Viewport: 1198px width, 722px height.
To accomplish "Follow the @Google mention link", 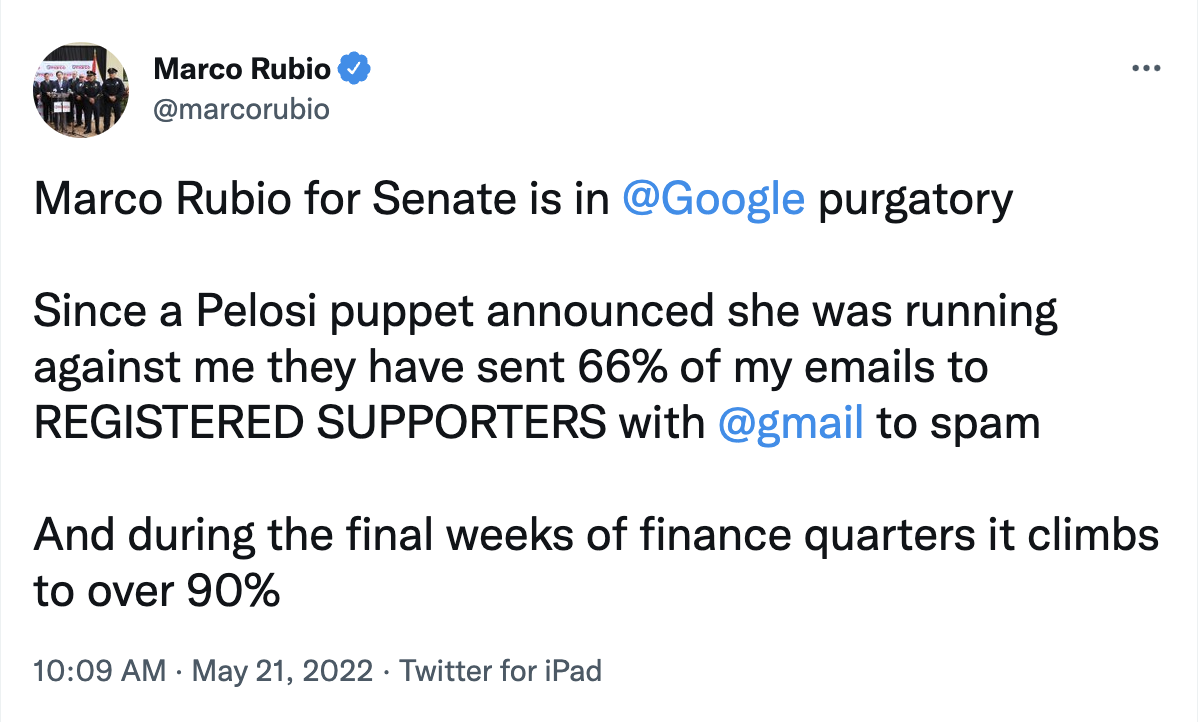I will point(712,200).
